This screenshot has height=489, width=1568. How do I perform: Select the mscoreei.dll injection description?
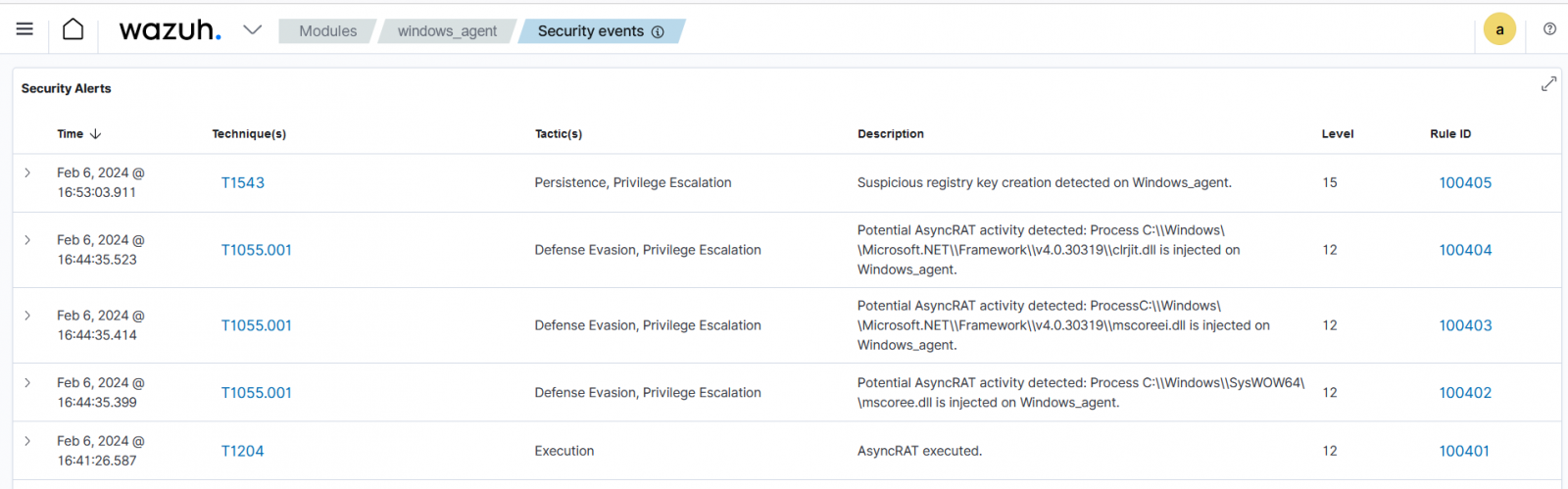[x=1063, y=325]
